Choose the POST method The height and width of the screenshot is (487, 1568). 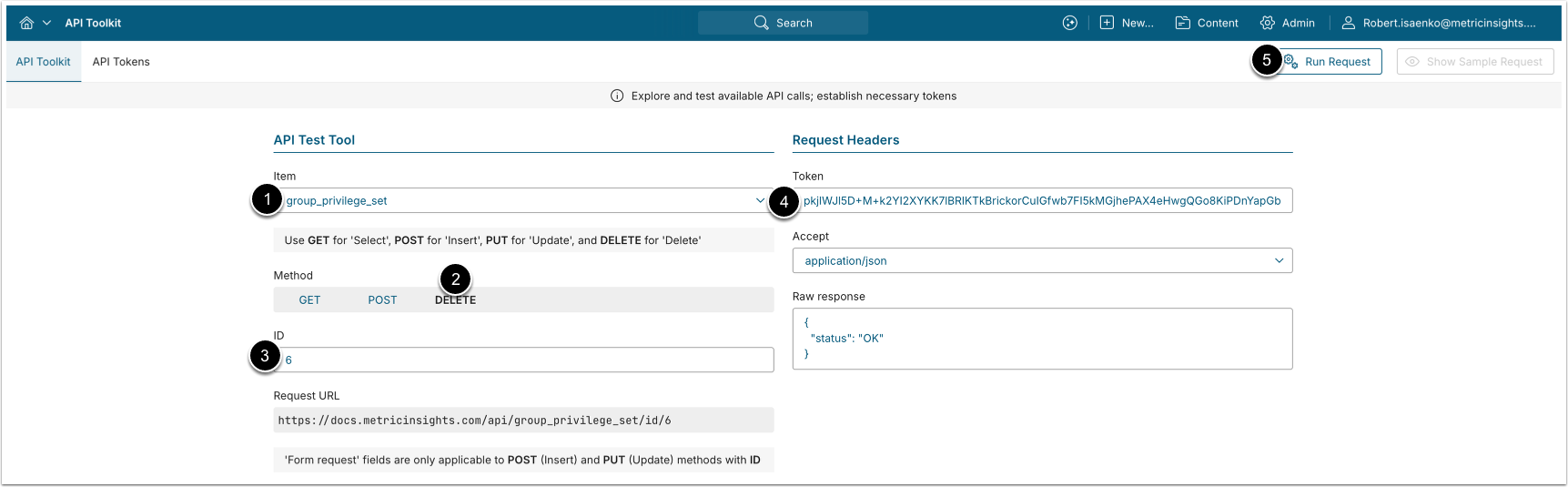[x=382, y=299]
